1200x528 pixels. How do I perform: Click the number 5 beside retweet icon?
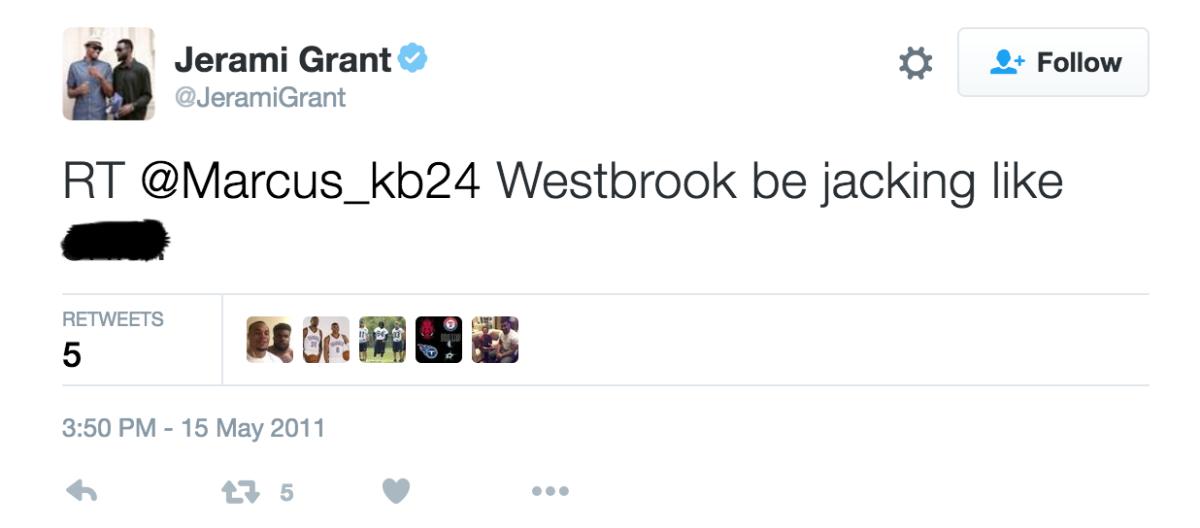[x=286, y=492]
